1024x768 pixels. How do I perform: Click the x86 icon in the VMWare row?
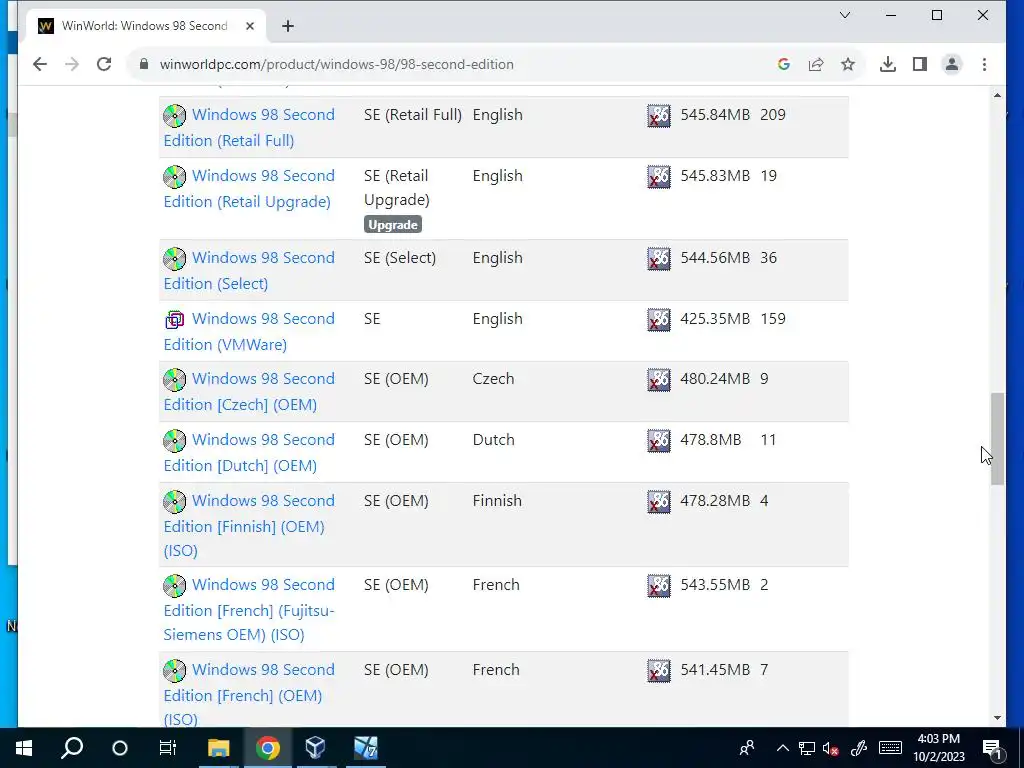[659, 320]
